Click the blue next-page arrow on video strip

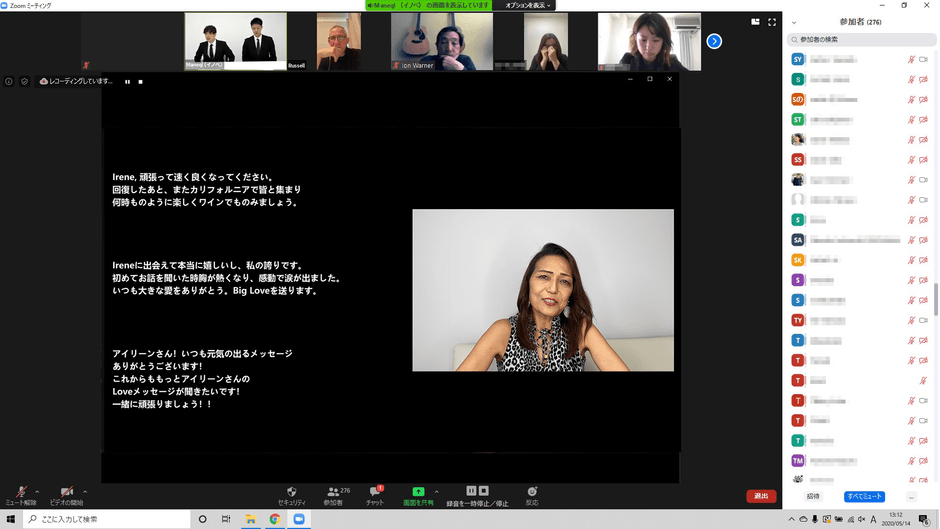714,41
